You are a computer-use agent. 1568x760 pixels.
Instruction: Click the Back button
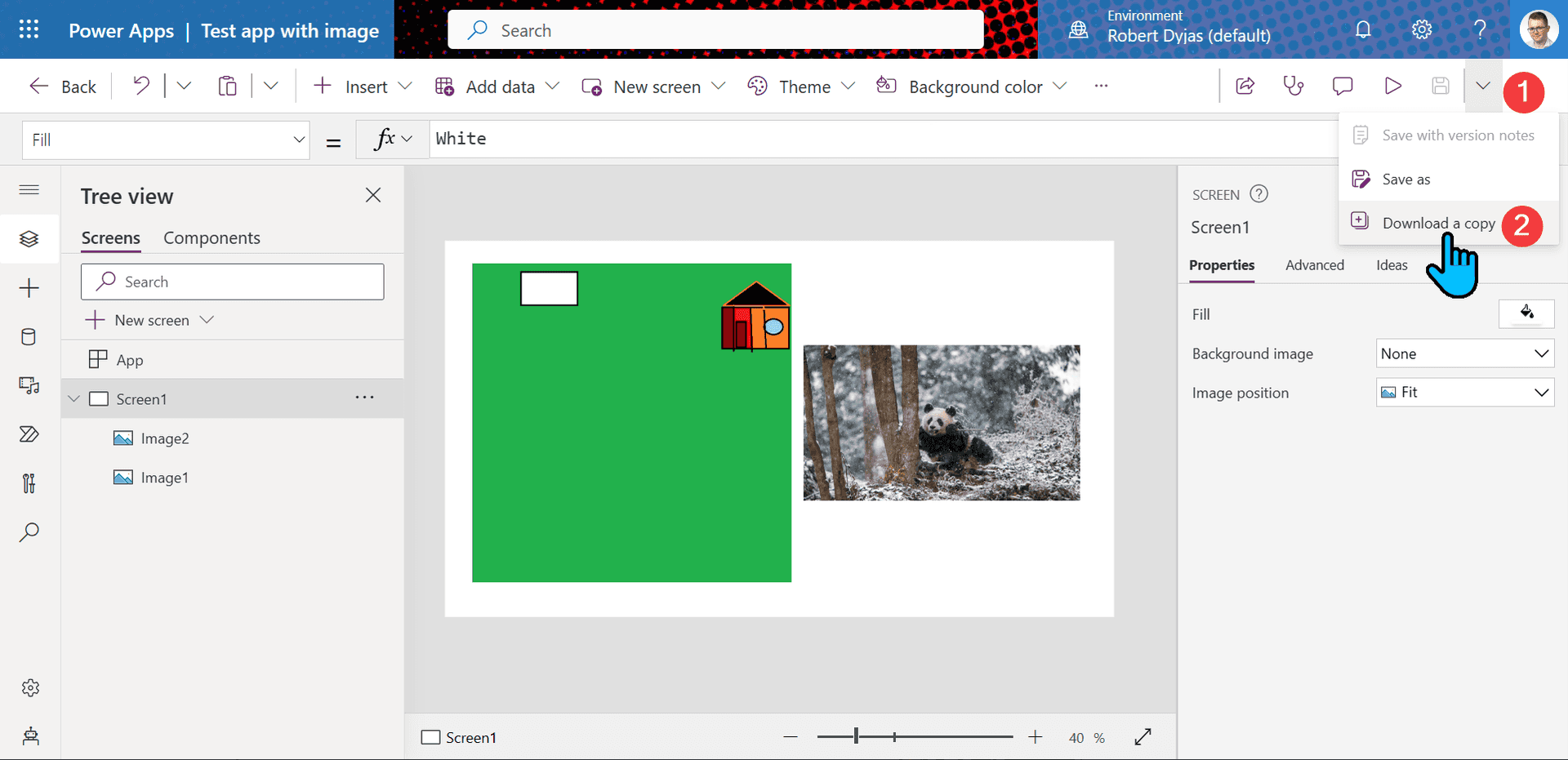click(x=62, y=86)
